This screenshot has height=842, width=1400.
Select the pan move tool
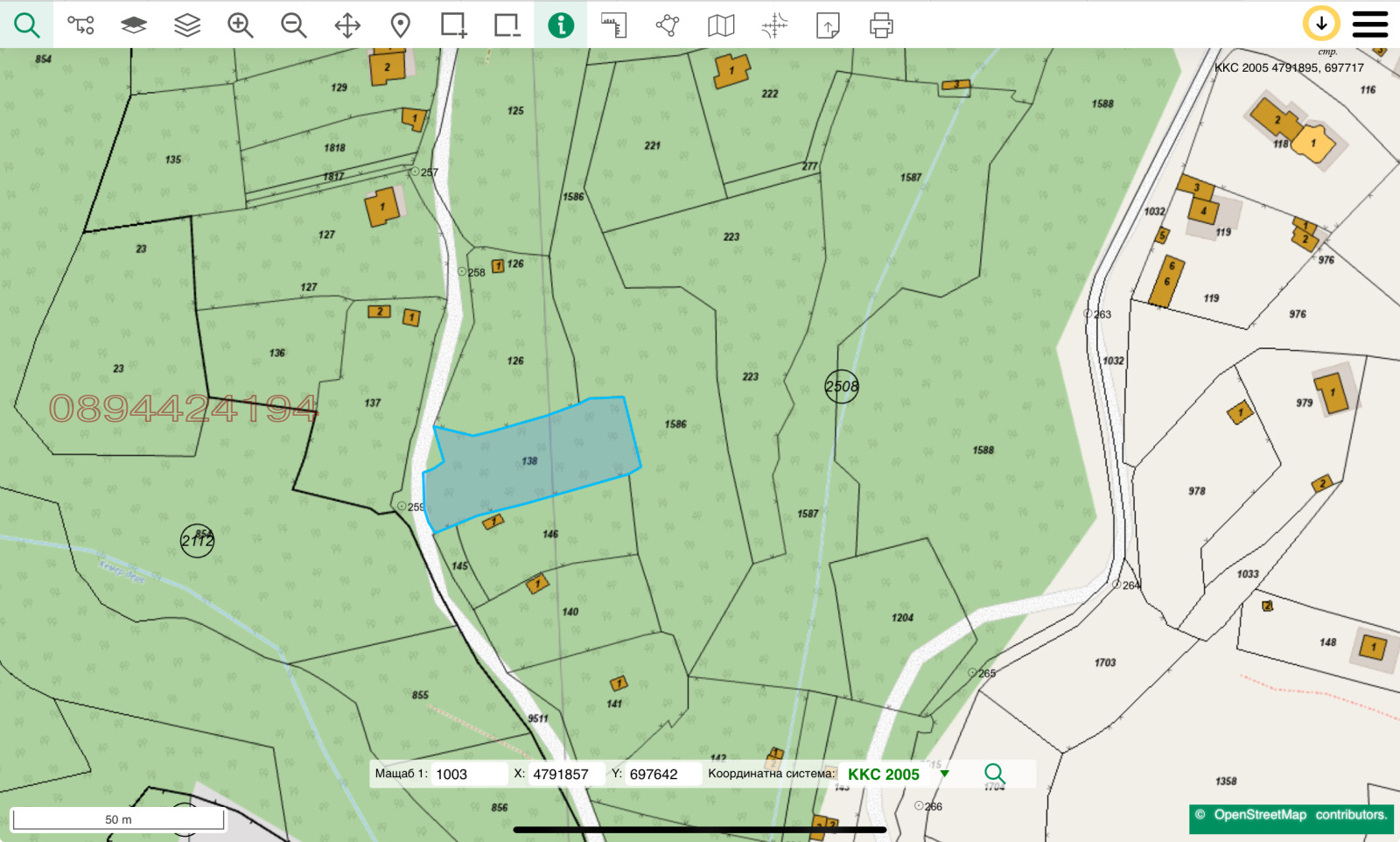pos(347,25)
